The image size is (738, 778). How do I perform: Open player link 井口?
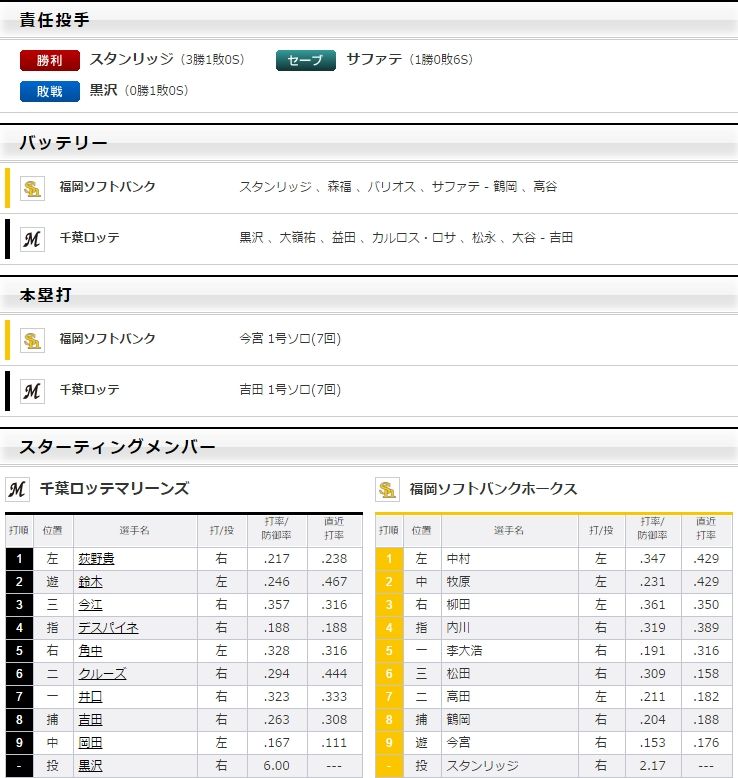point(90,697)
